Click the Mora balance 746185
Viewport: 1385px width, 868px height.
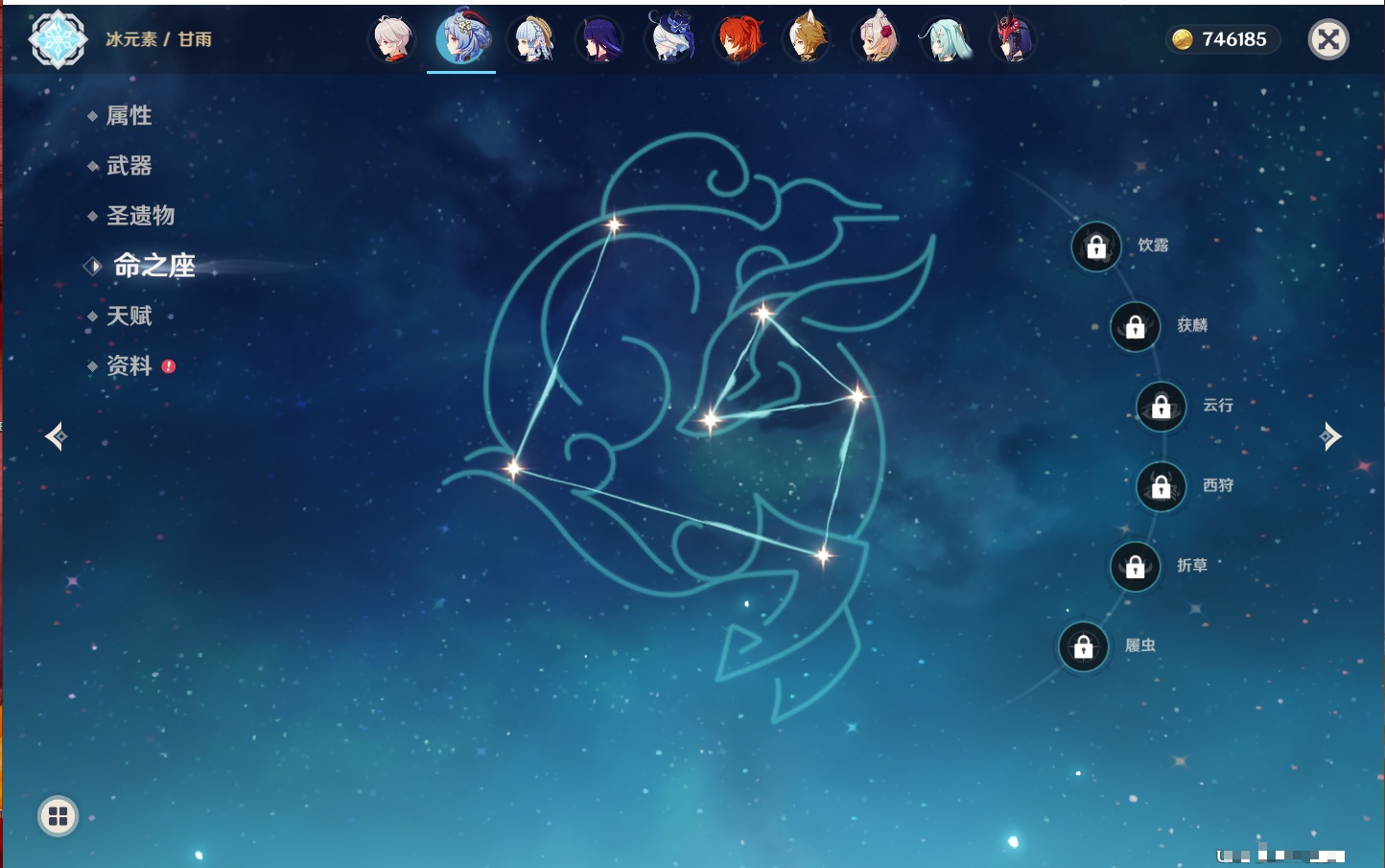pos(1234,39)
